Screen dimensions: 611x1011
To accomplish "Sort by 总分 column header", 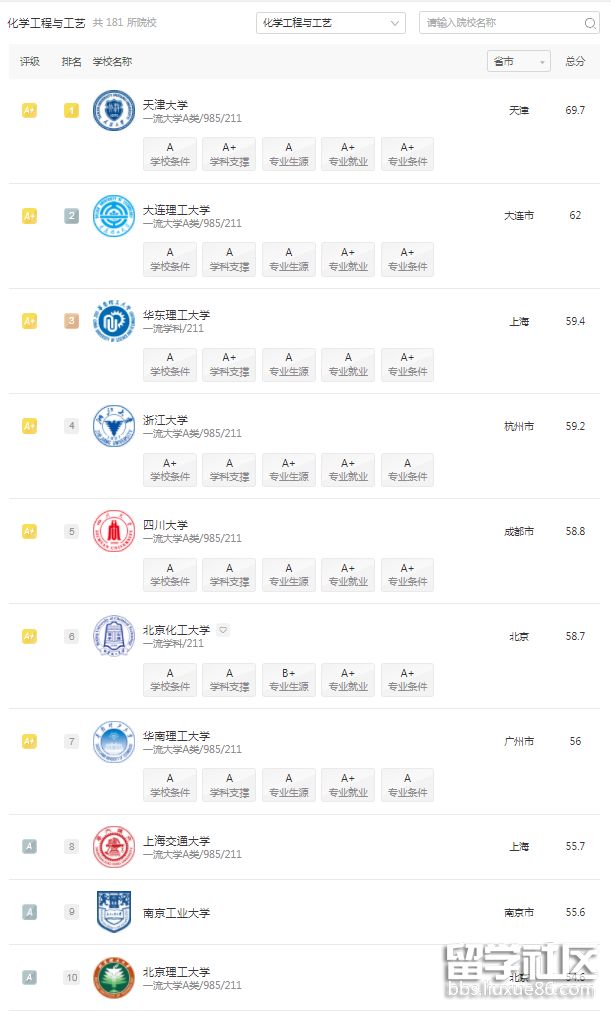I will click(575, 61).
